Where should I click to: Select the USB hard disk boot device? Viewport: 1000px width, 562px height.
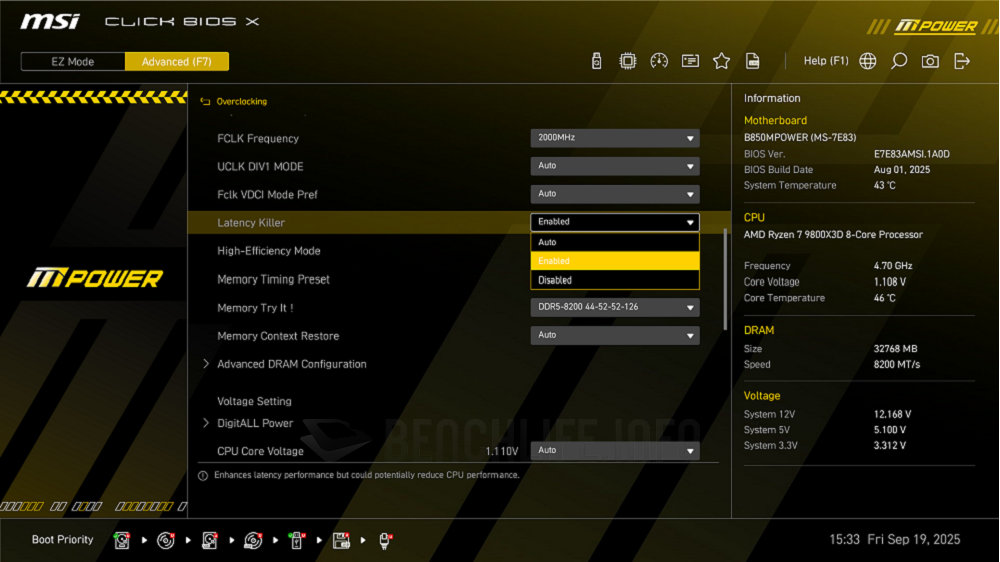(209, 540)
